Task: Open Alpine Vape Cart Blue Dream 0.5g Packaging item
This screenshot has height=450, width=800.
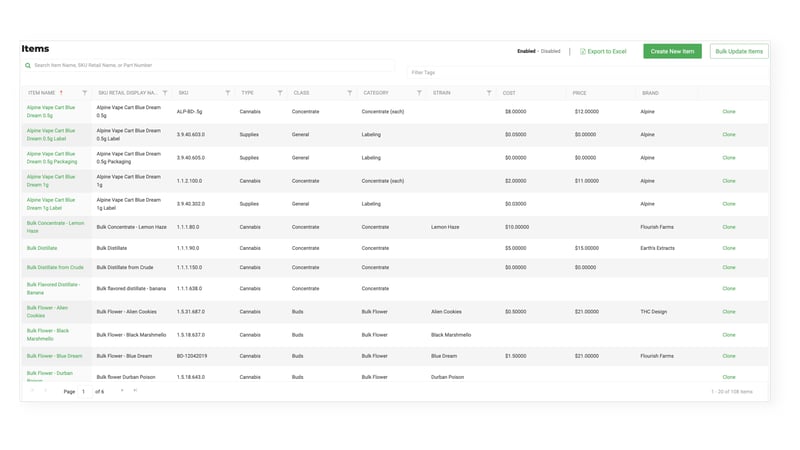Action: tap(52, 158)
